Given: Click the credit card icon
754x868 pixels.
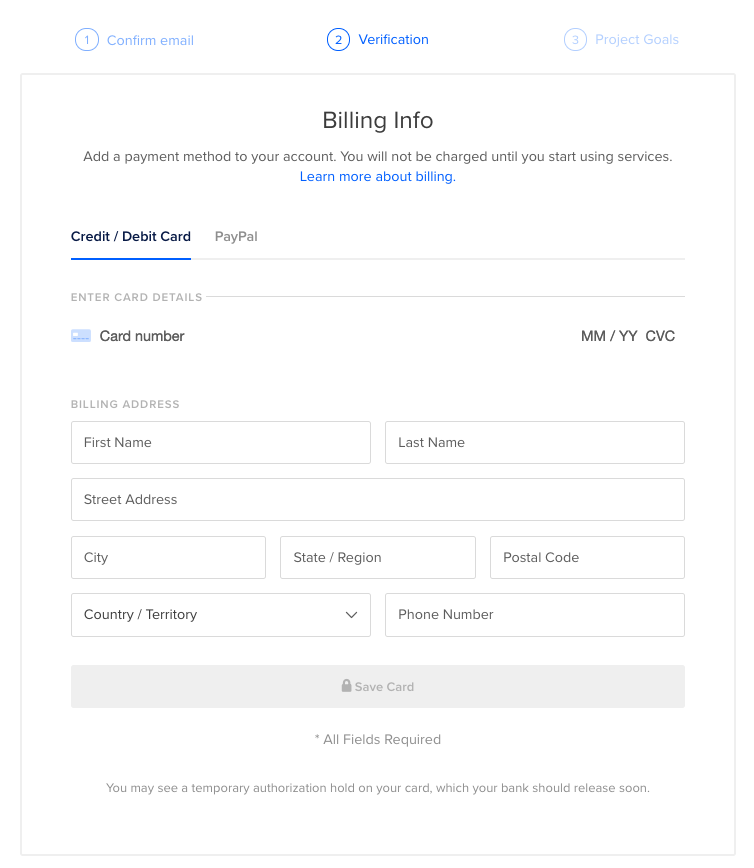Looking at the screenshot, I should click(x=81, y=336).
